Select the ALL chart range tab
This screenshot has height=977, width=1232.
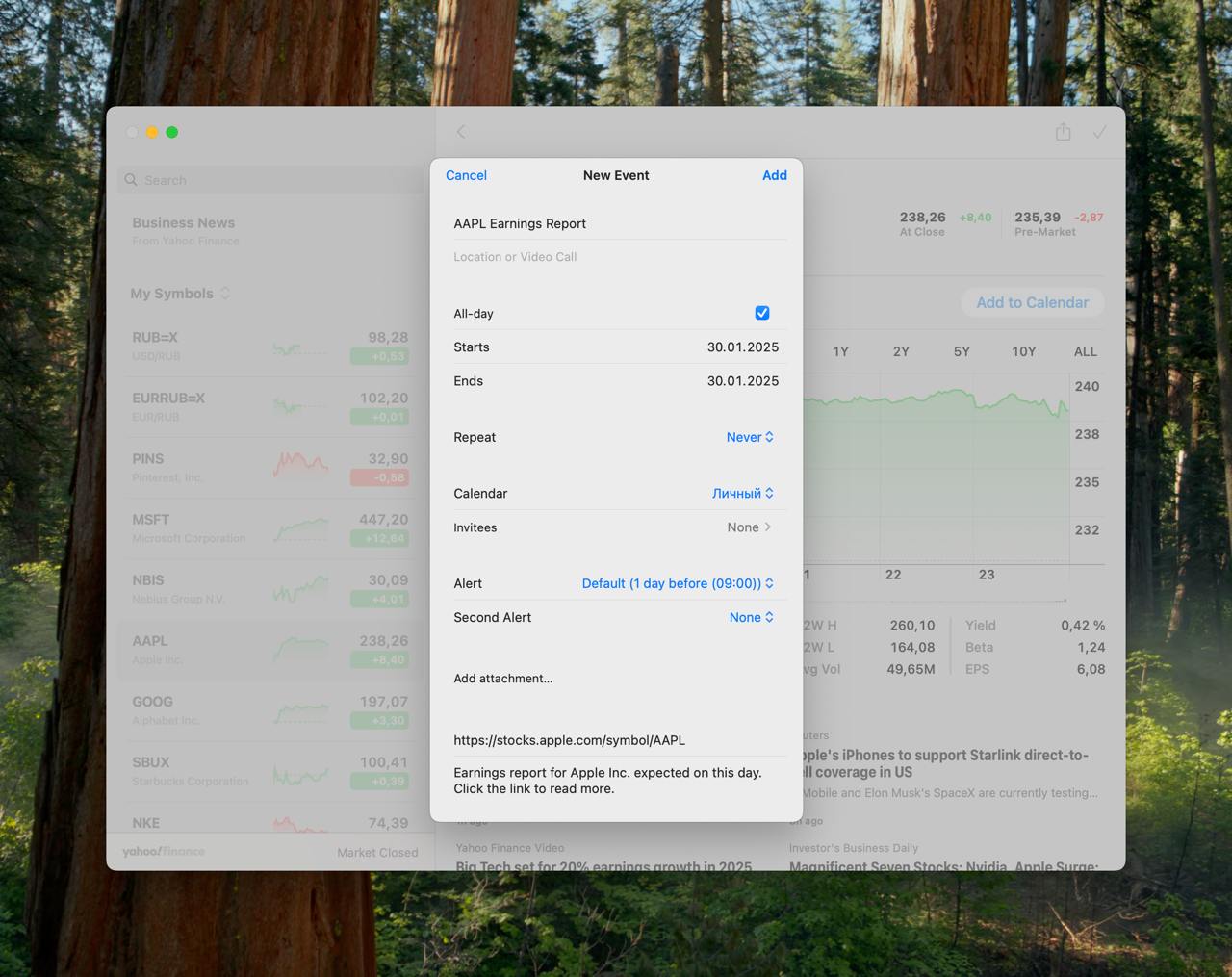[1086, 351]
